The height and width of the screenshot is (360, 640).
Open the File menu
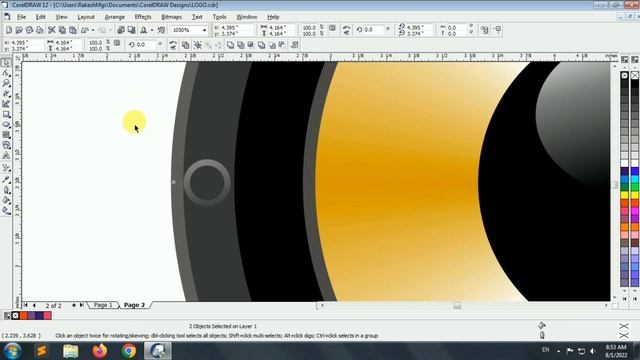21,17
